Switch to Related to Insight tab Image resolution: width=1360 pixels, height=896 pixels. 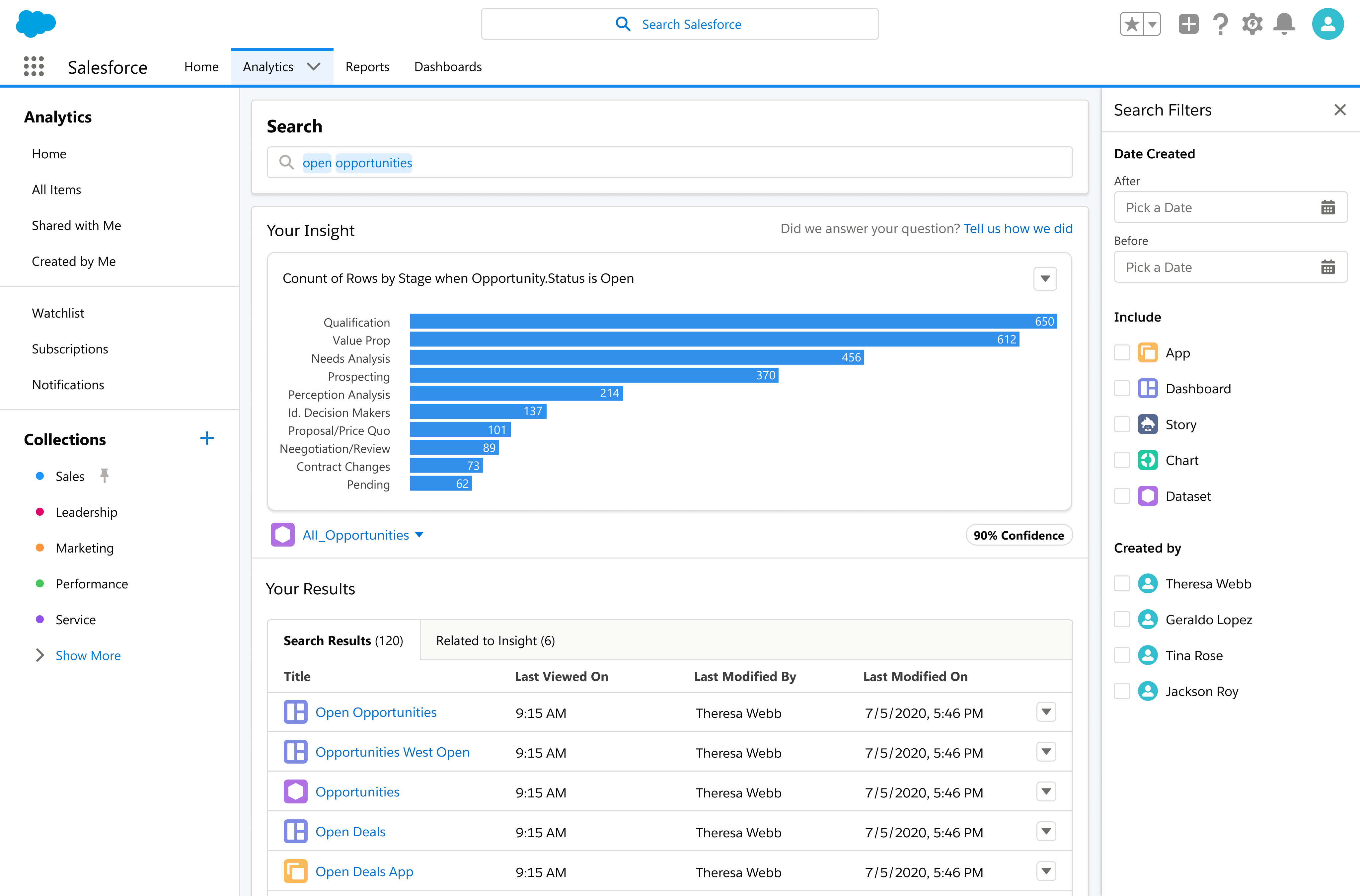[495, 640]
